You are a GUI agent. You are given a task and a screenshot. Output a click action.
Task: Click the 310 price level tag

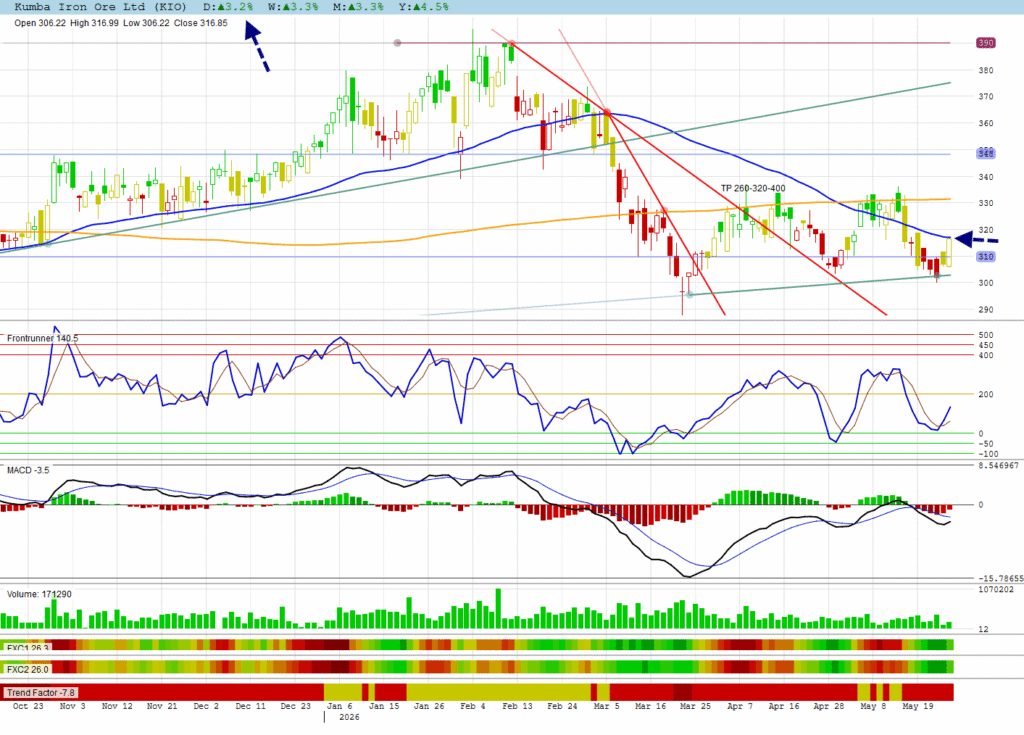(x=985, y=257)
